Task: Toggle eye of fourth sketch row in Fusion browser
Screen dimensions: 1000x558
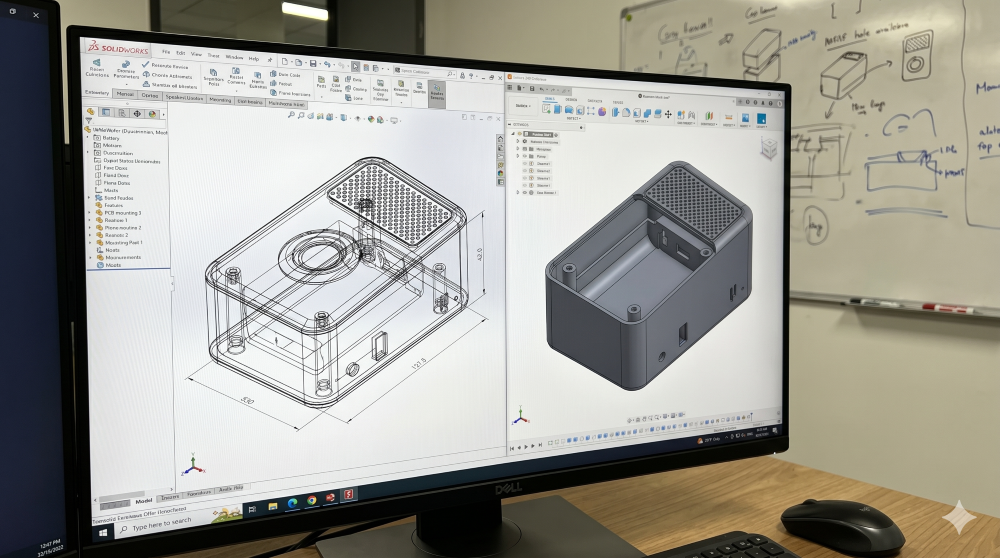Action: tap(525, 185)
